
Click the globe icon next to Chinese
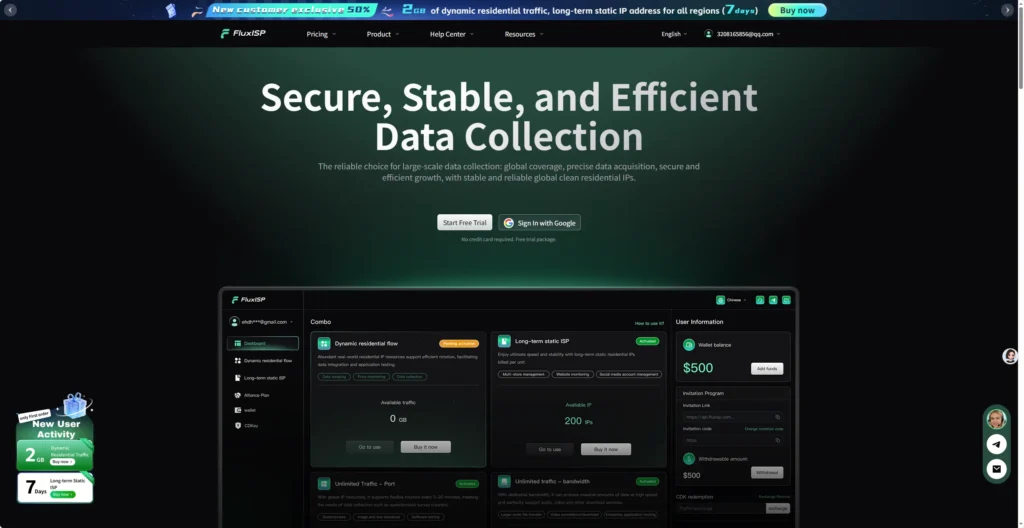[720, 300]
